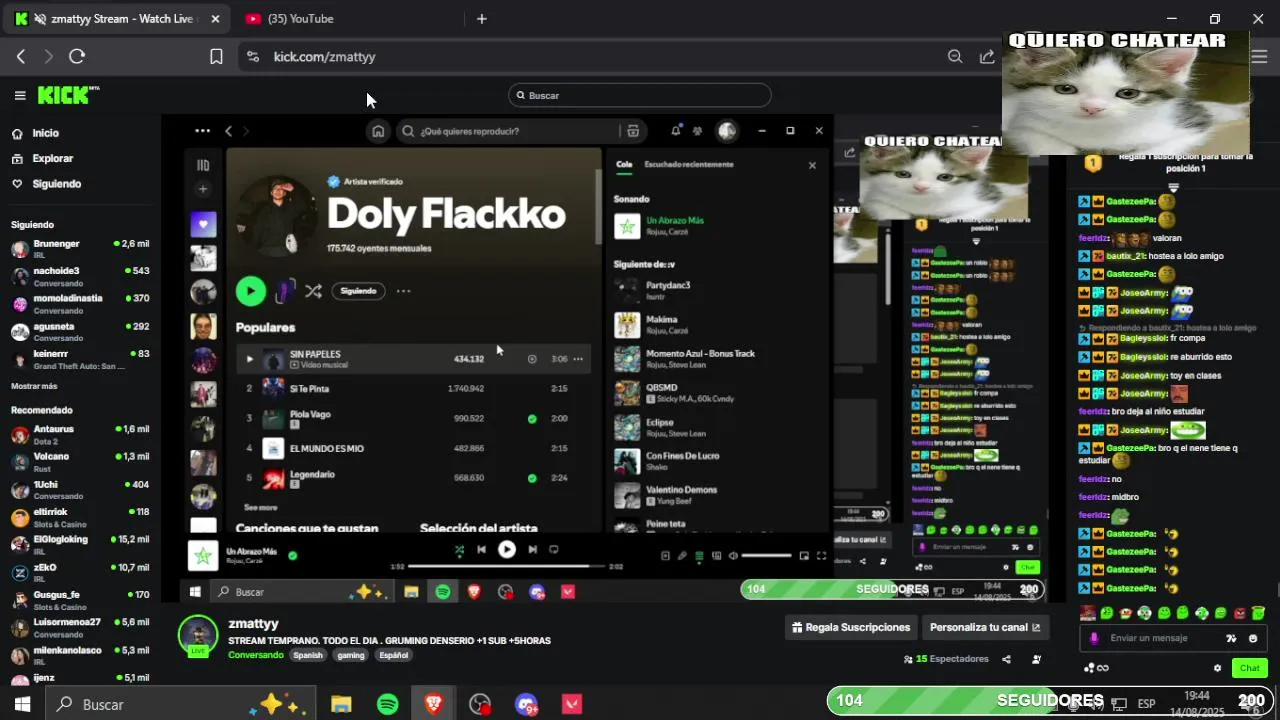1280x720 pixels.
Task: Play Doly Flackko with the green play button
Action: point(251,291)
